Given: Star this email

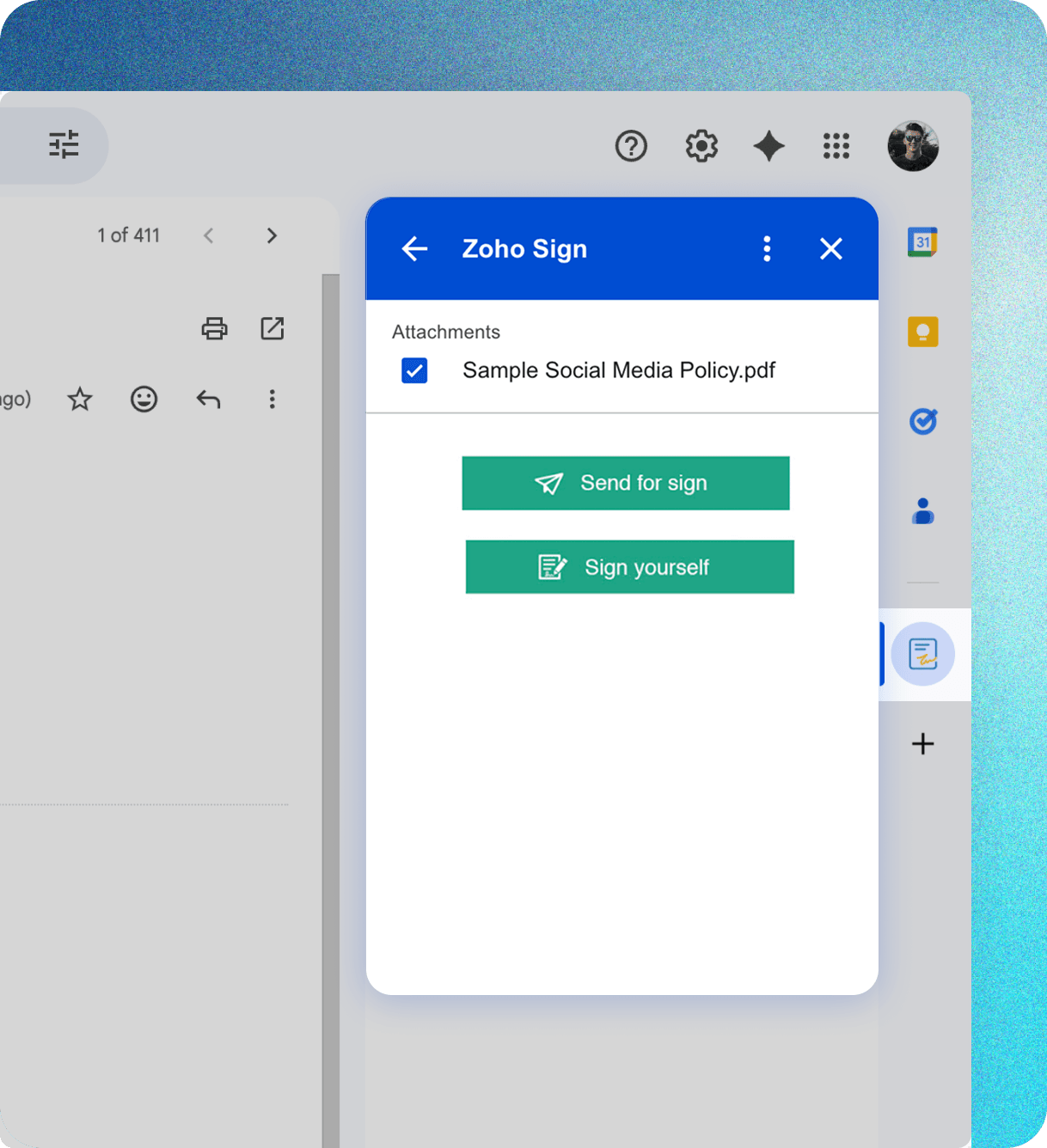Looking at the screenshot, I should [x=80, y=399].
